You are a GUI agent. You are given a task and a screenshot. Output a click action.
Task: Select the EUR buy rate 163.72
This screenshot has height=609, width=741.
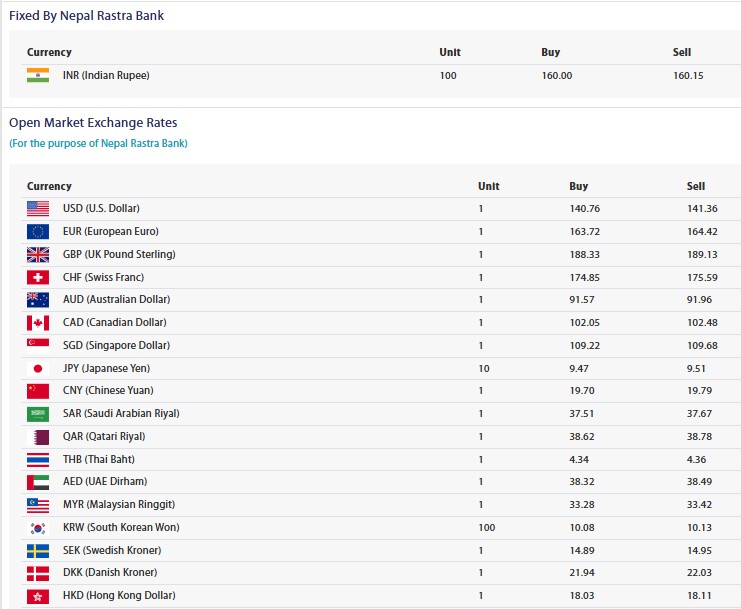[582, 231]
